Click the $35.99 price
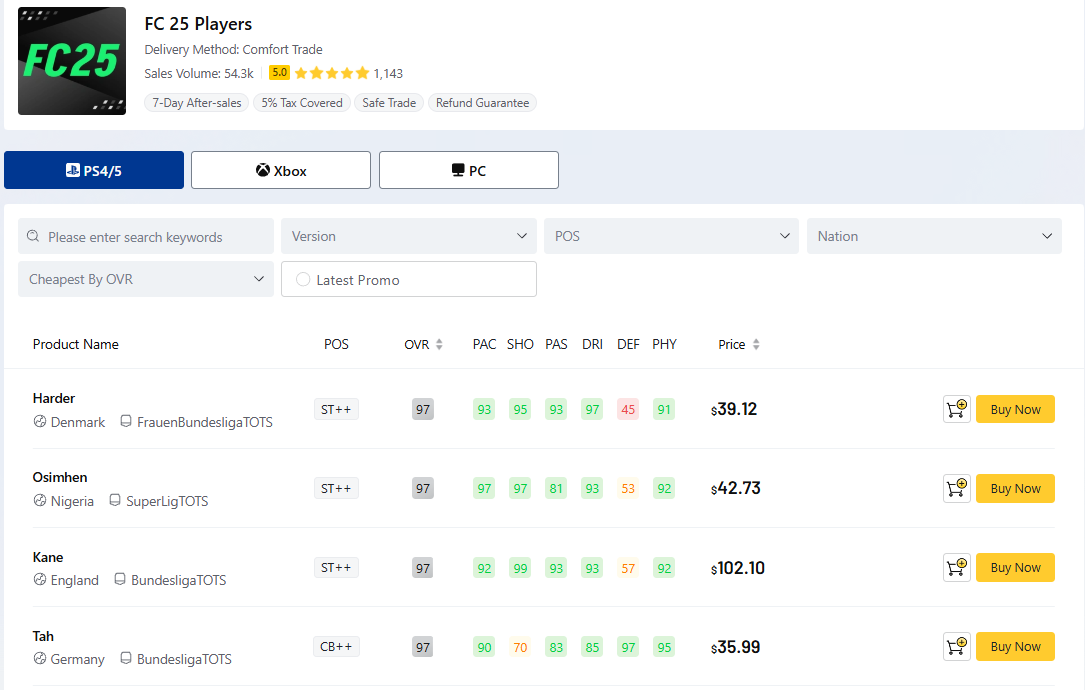The height and width of the screenshot is (690, 1085). (736, 647)
